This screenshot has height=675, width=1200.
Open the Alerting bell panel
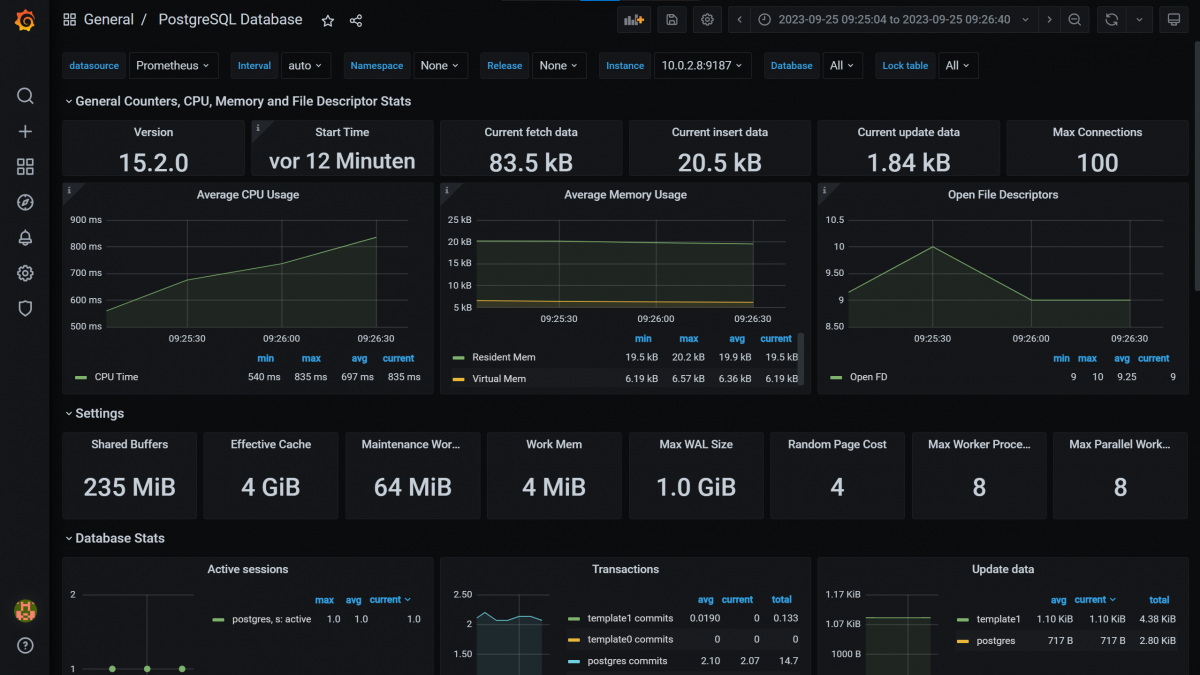[x=25, y=237]
